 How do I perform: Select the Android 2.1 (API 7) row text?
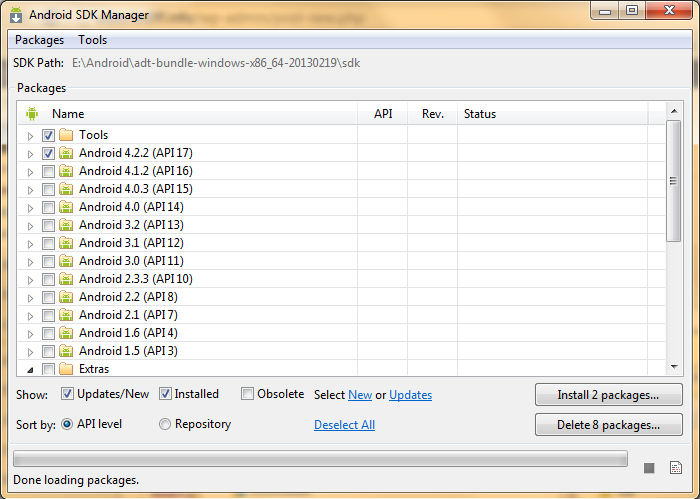[x=128, y=315]
